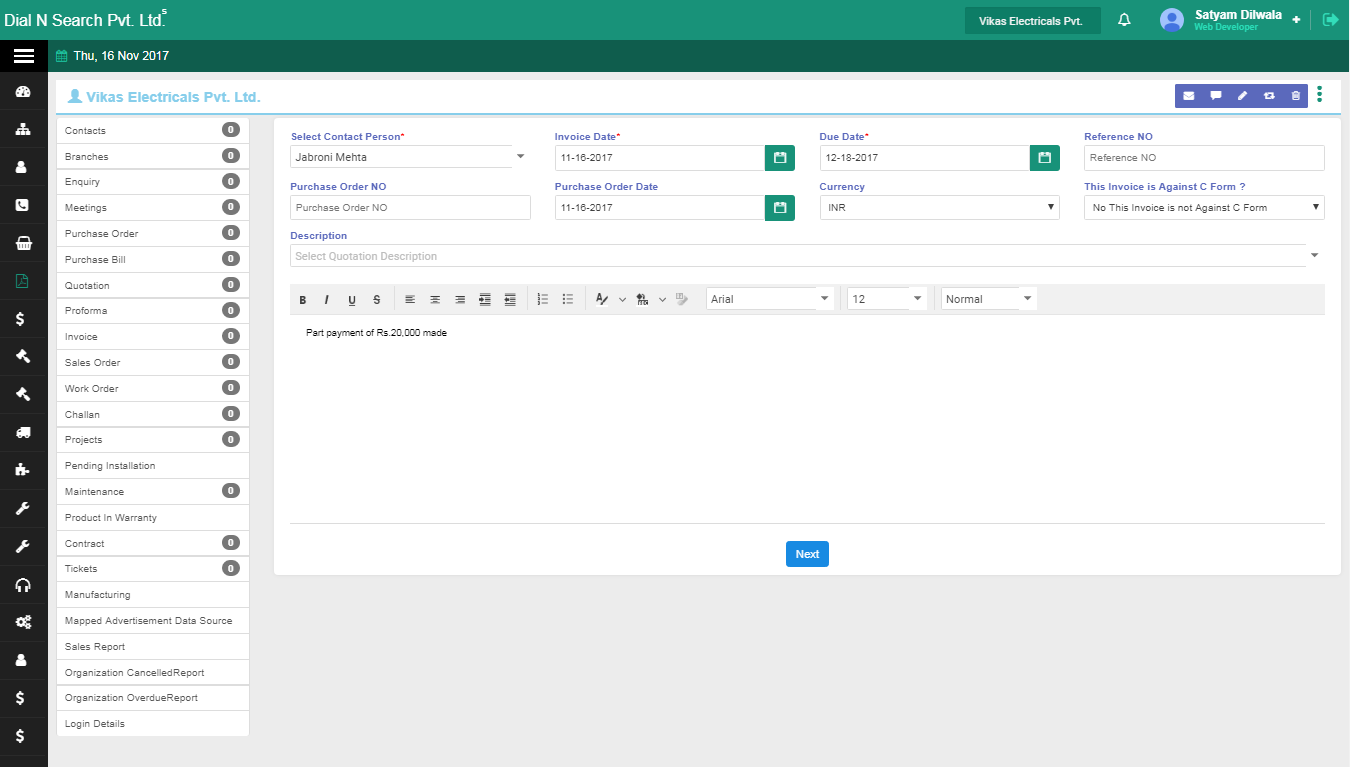Click the font color icon in the editor

pyautogui.click(x=602, y=299)
